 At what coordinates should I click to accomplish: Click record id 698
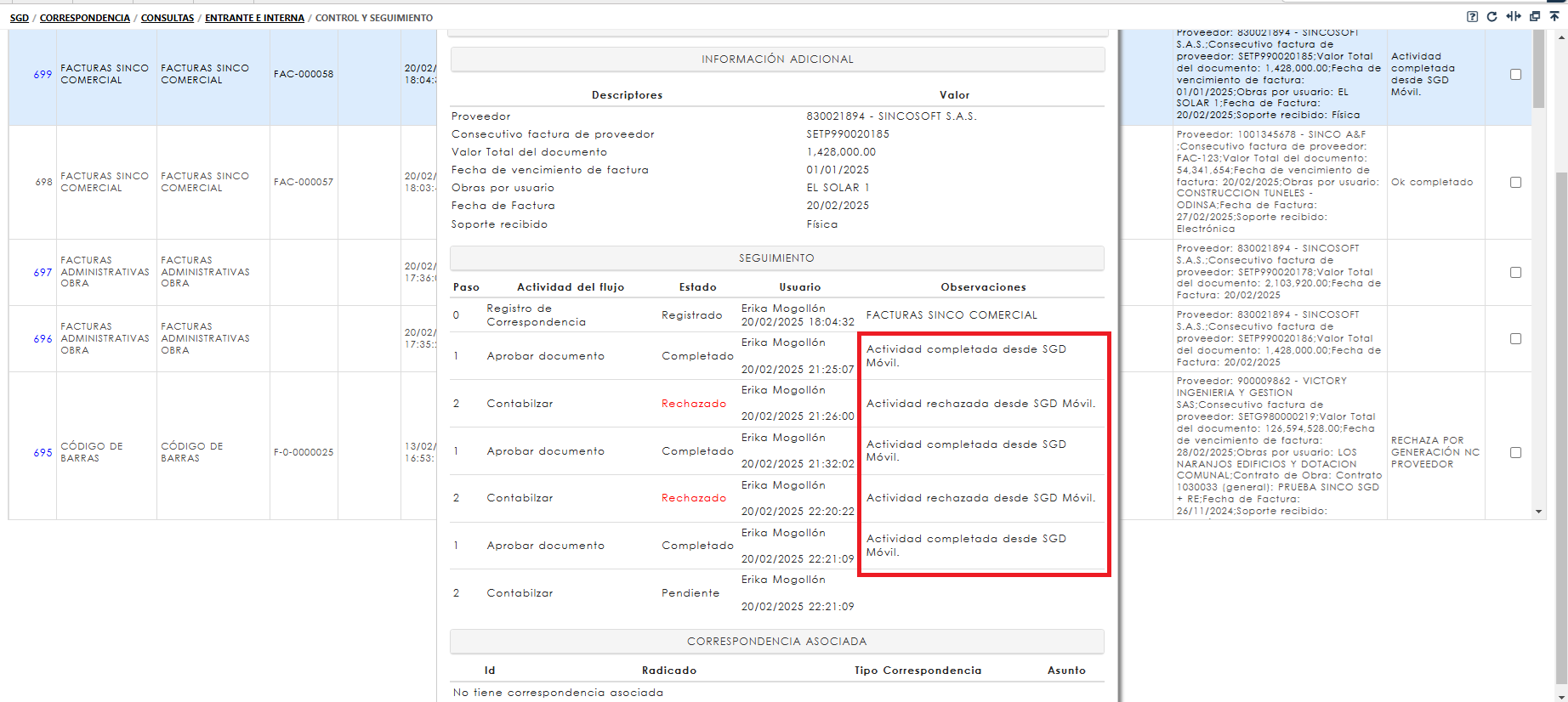pos(43,182)
